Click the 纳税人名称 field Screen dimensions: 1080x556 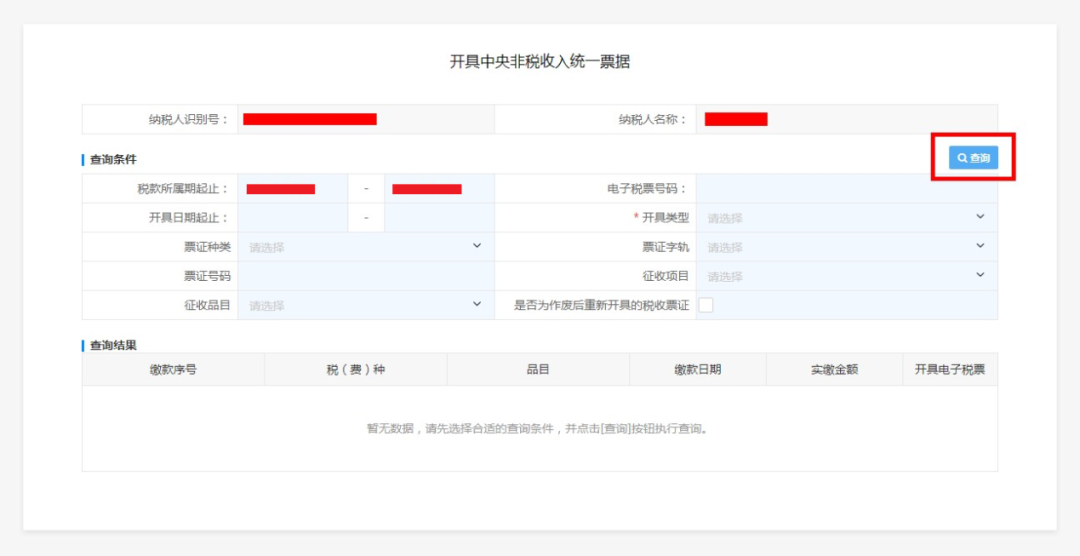pyautogui.click(x=846, y=119)
